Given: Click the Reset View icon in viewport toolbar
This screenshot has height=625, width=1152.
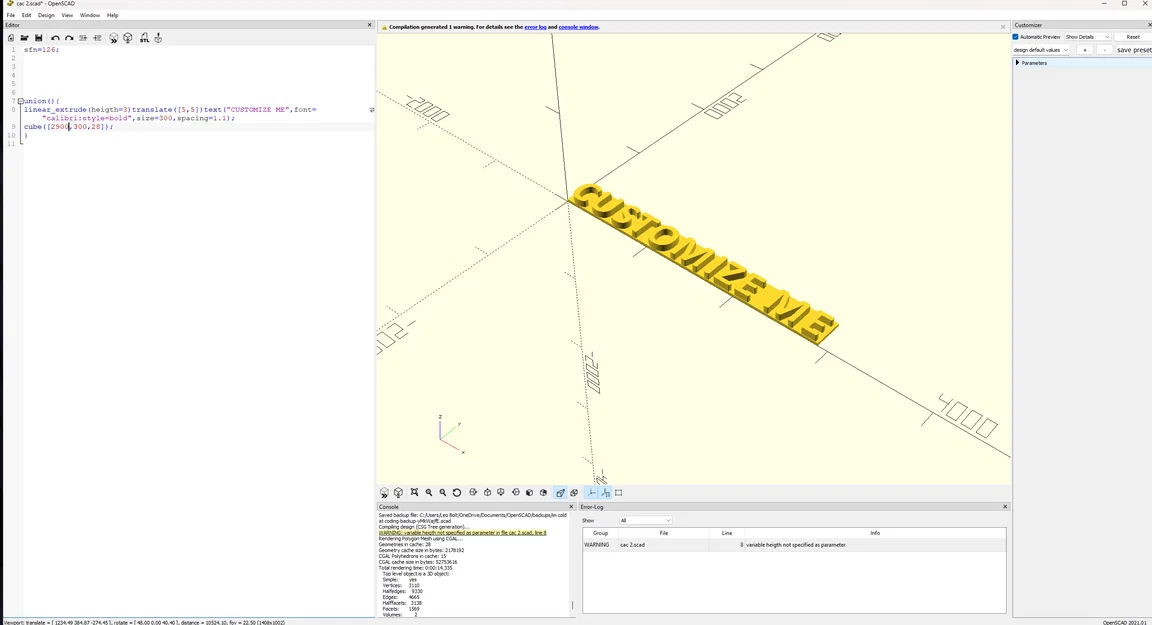Looking at the screenshot, I should [x=457, y=493].
